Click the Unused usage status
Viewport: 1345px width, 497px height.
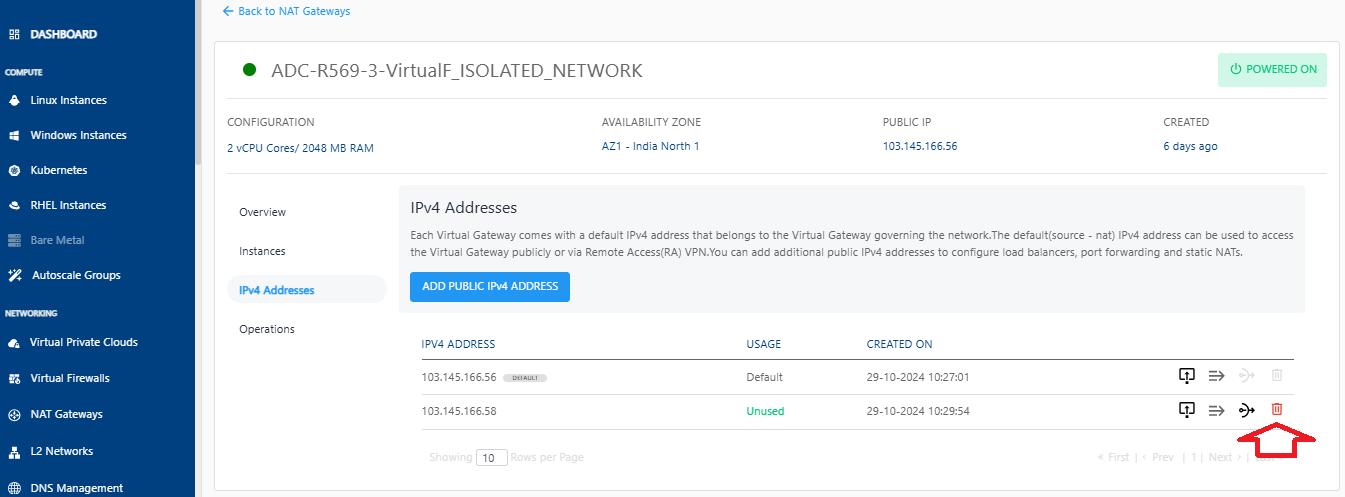point(765,410)
